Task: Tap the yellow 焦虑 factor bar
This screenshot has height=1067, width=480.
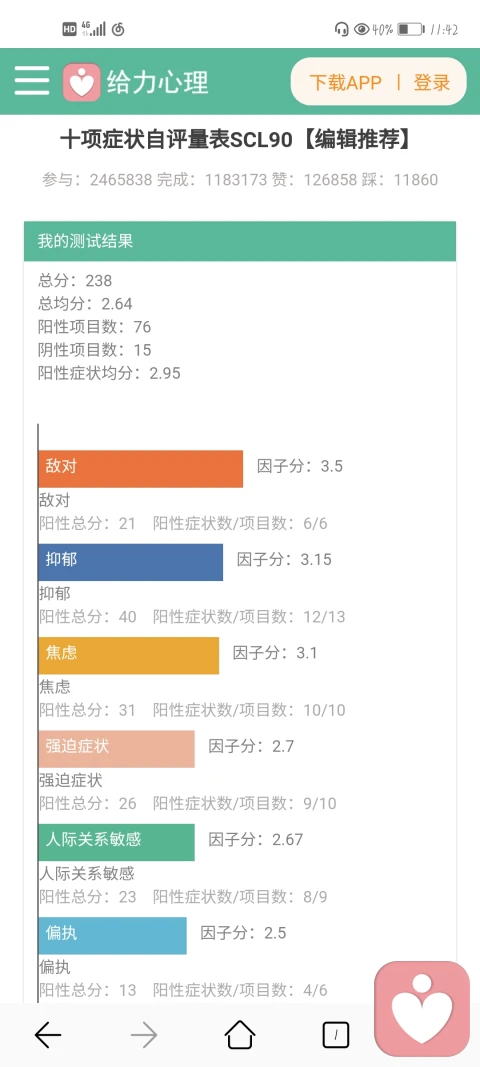Action: [129, 655]
